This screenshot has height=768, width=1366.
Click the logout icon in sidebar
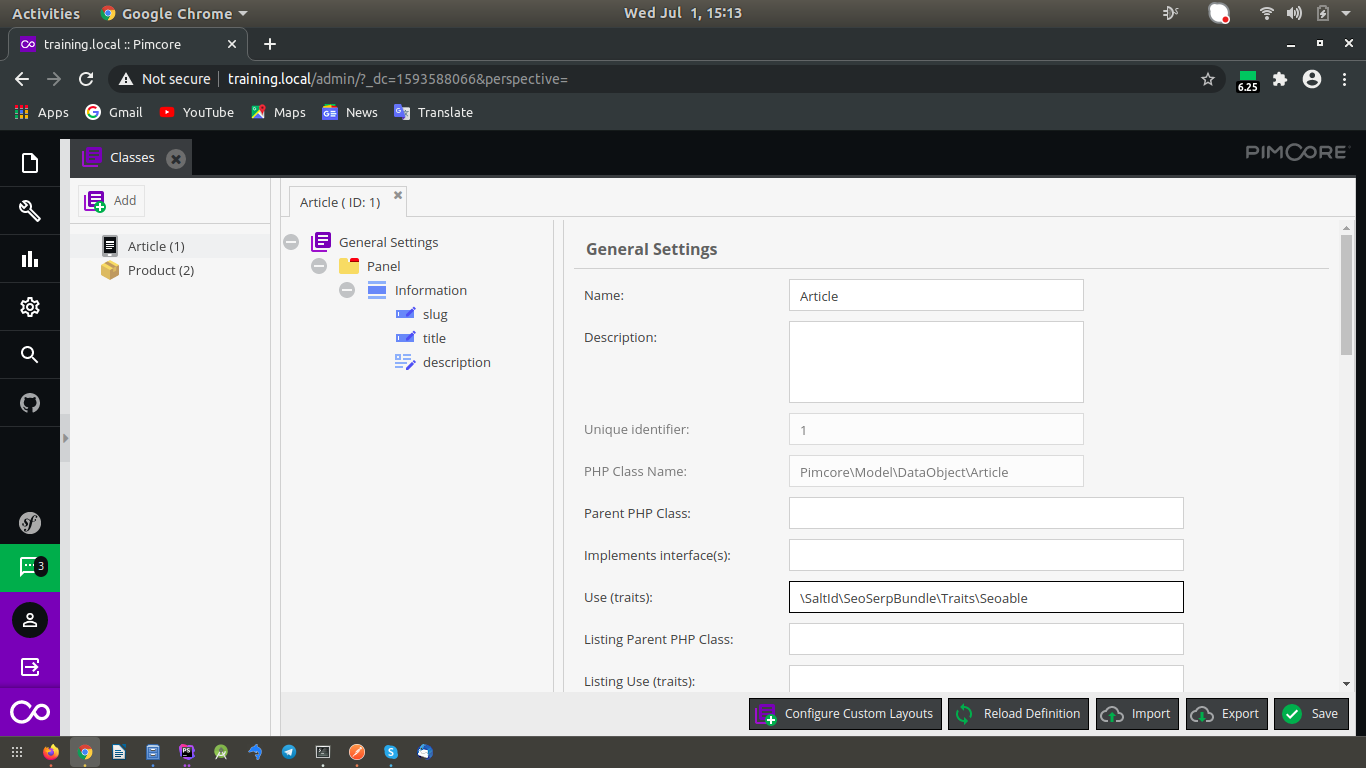point(30,666)
